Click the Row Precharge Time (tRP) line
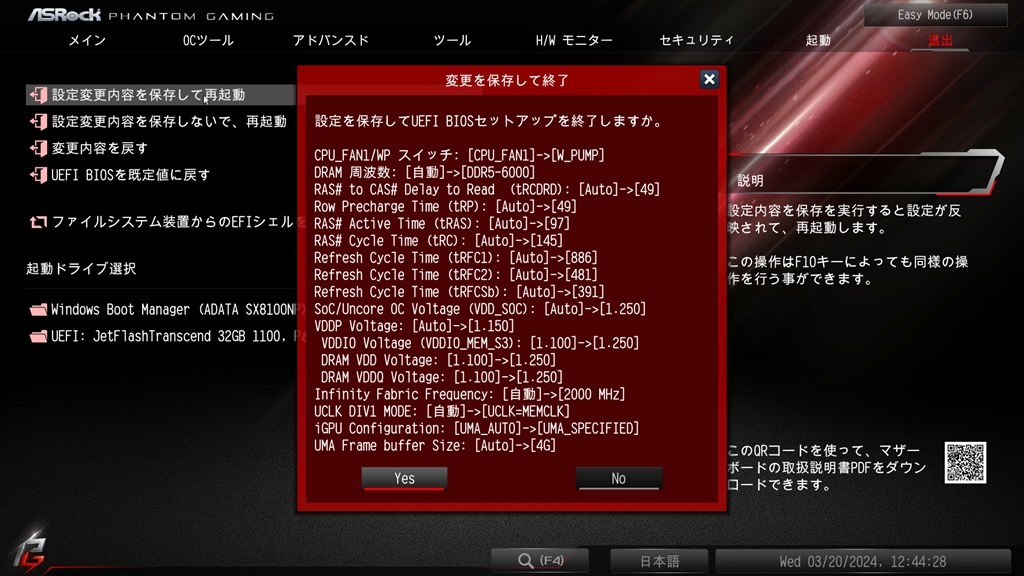Image resolution: width=1024 pixels, height=576 pixels. tap(445, 206)
